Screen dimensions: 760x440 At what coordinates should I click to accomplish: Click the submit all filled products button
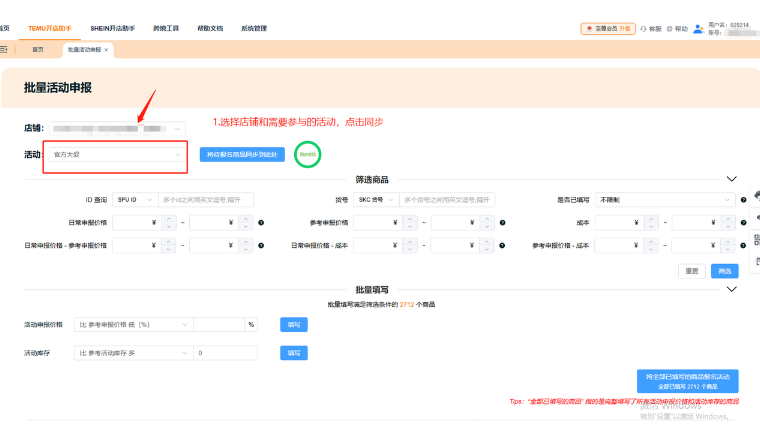tap(688, 381)
